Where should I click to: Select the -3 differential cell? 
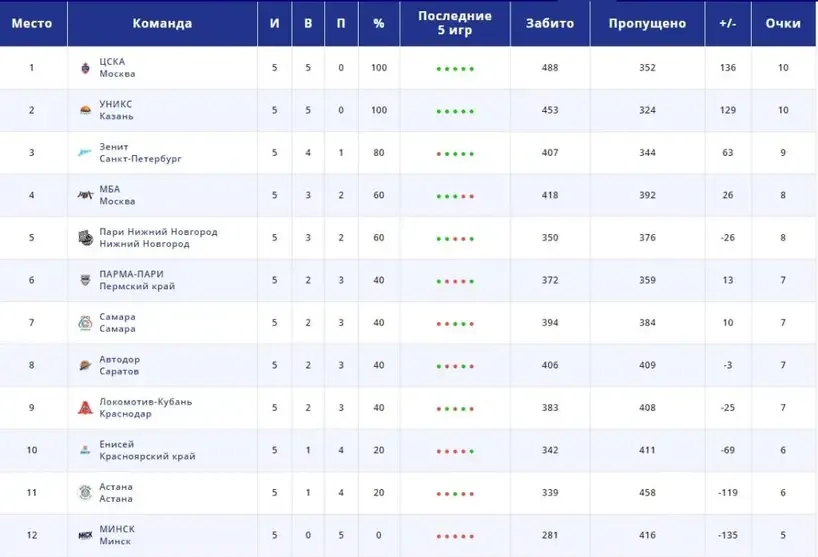728,365
